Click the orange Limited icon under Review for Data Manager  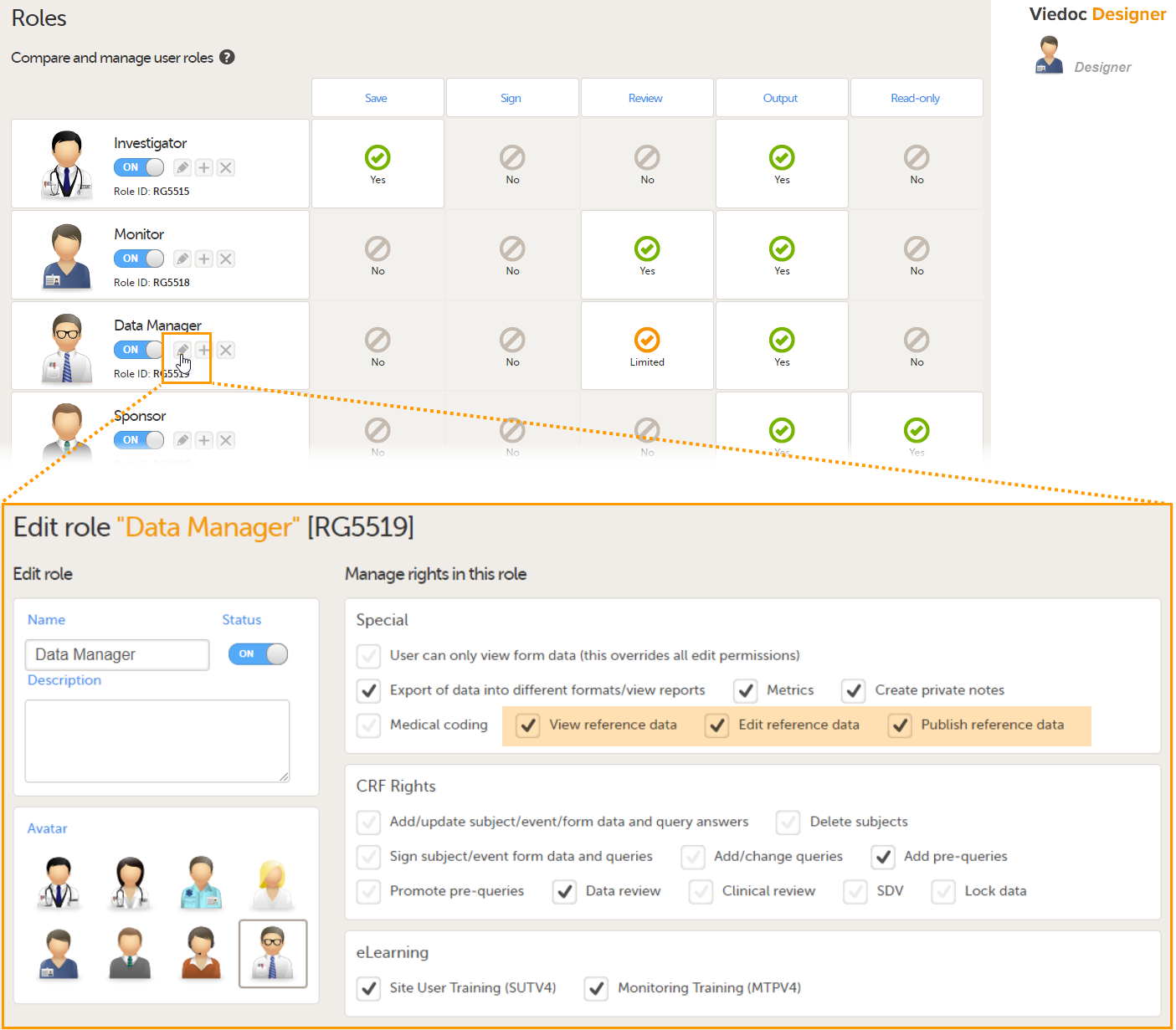646,341
